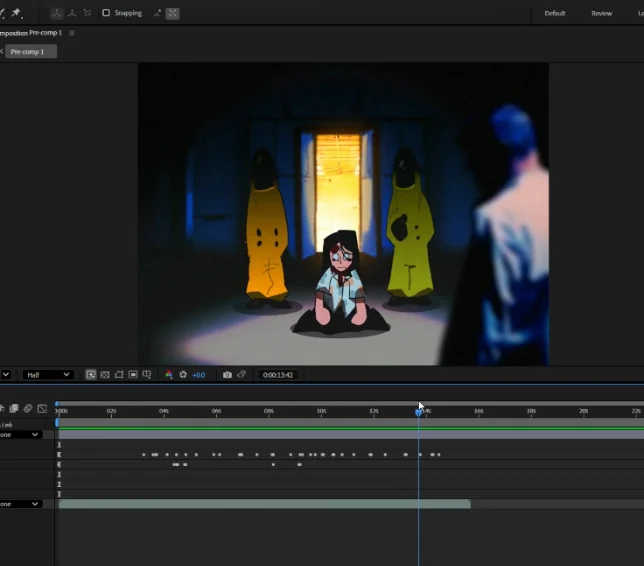This screenshot has height=566, width=644.
Task: Click the +0.0 exposure value
Action: [x=199, y=375]
